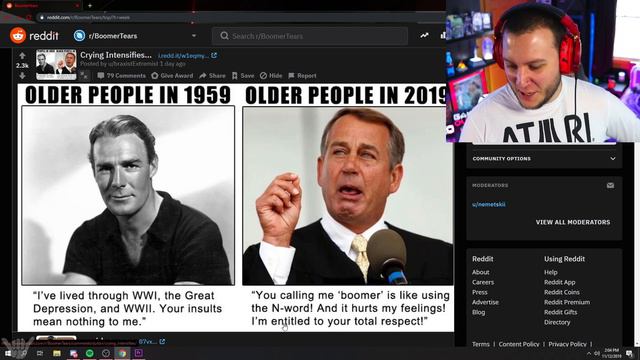Open the Reddit App footer link
Viewport: 640px width, 360px height.
pyautogui.click(x=560, y=282)
